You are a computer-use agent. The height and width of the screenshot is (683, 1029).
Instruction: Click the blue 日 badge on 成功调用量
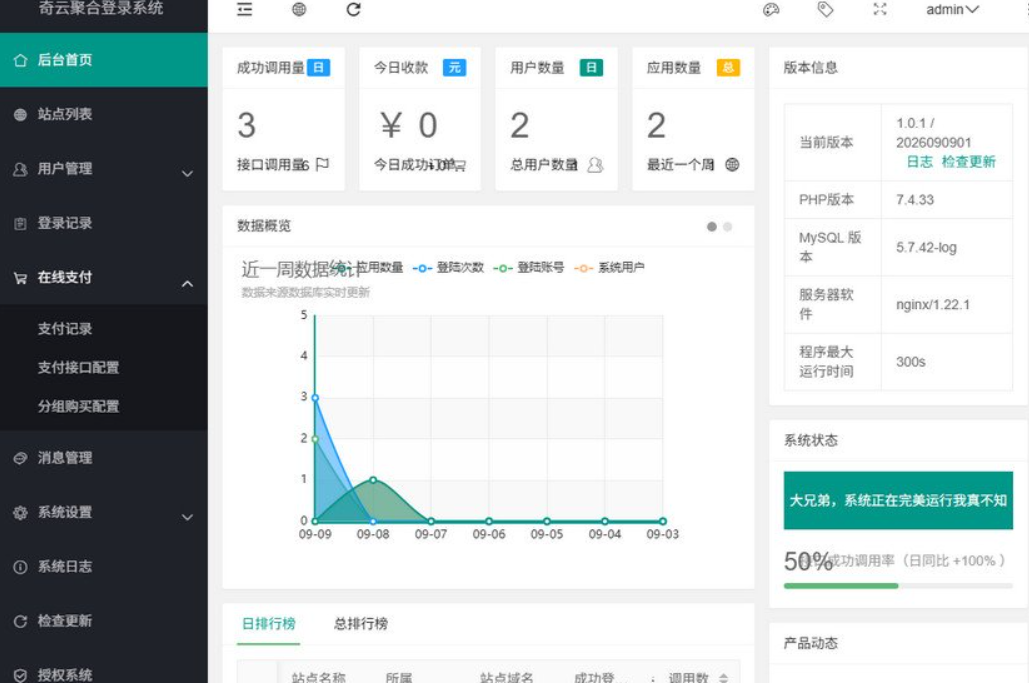[318, 68]
